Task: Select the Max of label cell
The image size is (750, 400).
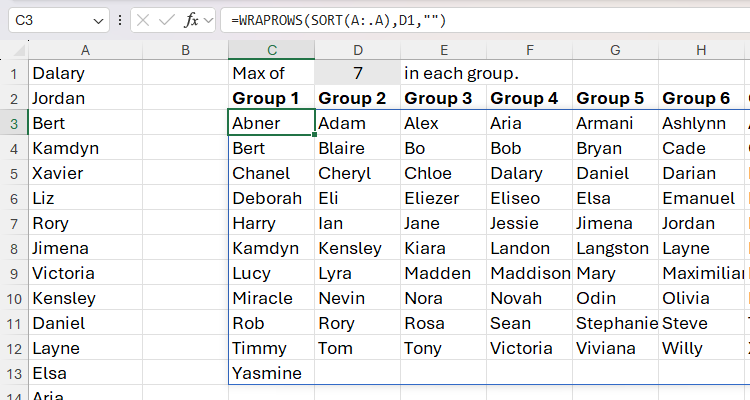Action: 270,73
